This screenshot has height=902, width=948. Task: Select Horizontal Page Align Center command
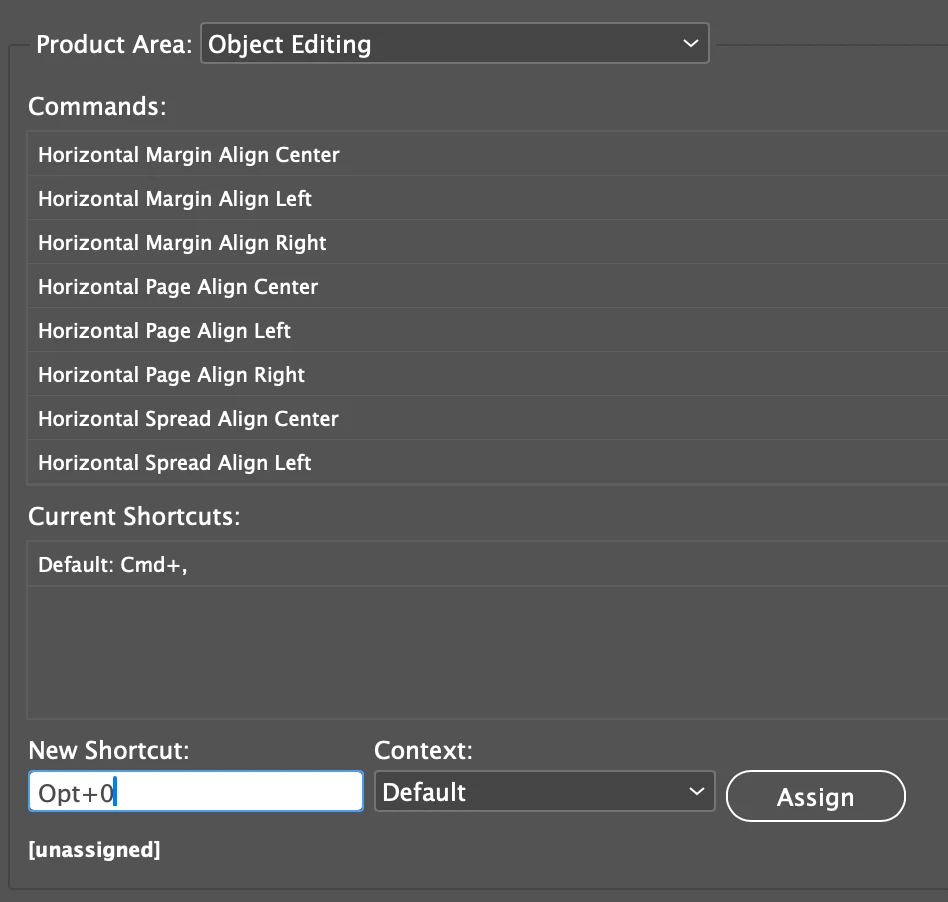[178, 287]
